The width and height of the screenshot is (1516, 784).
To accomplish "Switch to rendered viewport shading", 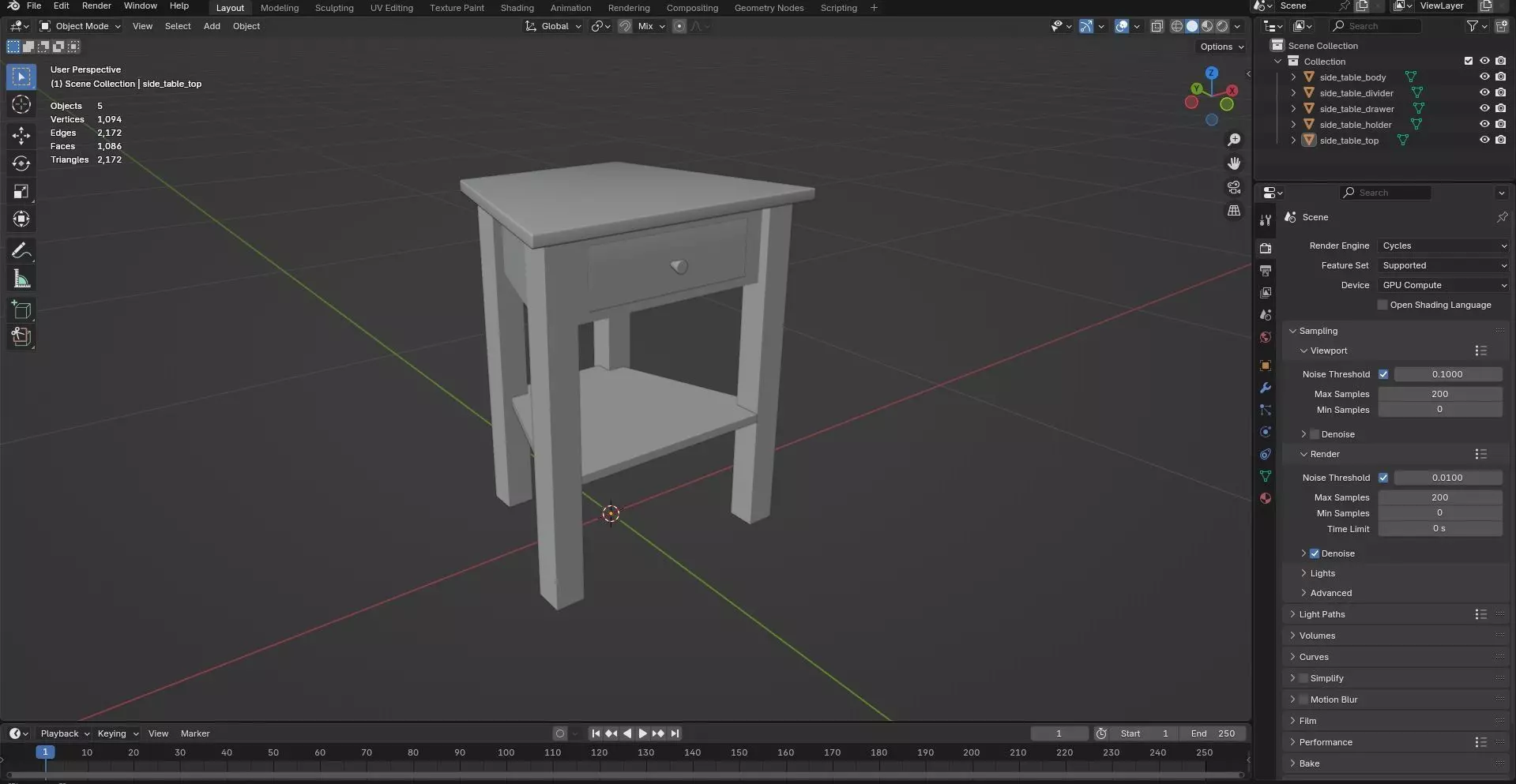I will pos(1223,26).
